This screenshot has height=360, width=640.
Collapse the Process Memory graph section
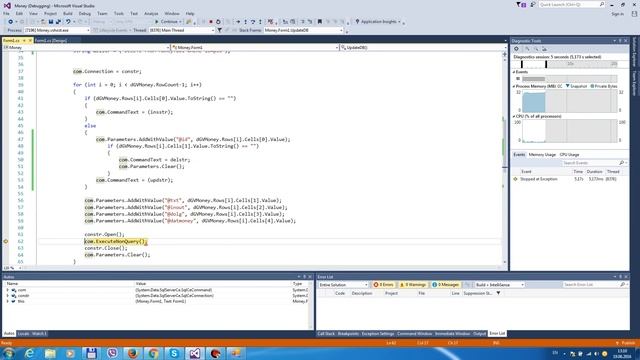(514, 87)
